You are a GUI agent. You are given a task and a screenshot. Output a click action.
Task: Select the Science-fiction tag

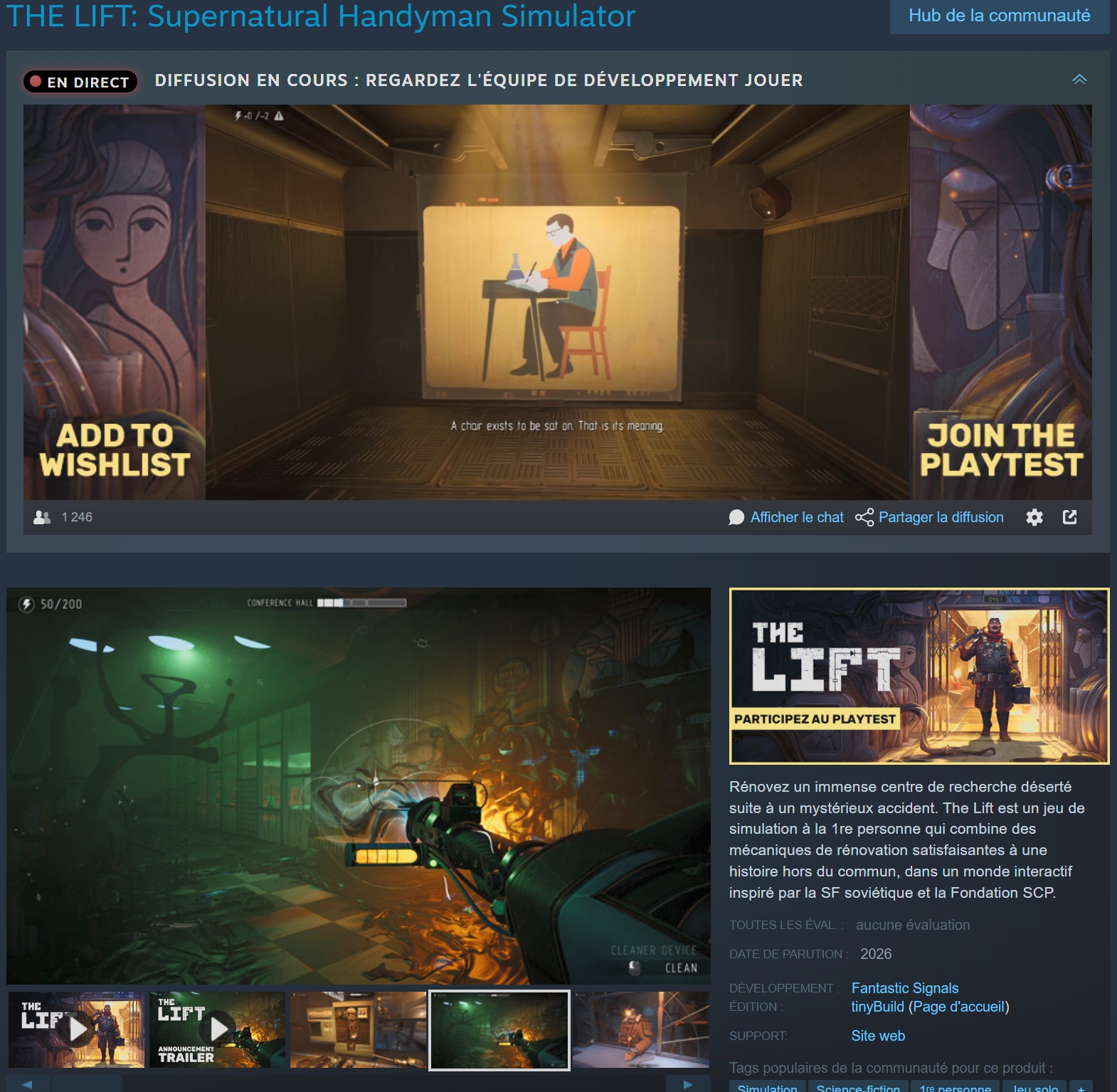(x=858, y=1087)
